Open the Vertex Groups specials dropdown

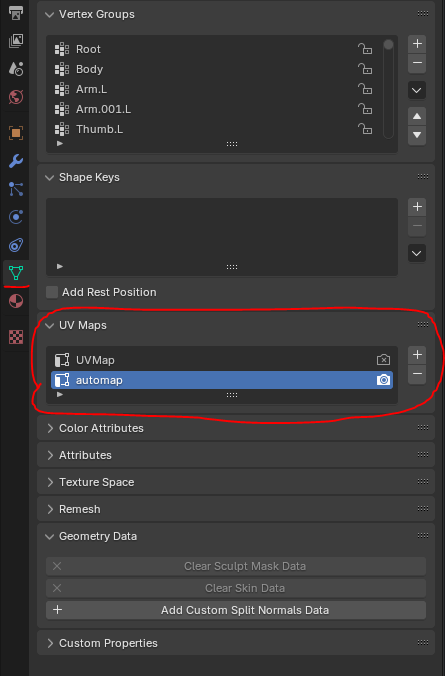tap(417, 90)
